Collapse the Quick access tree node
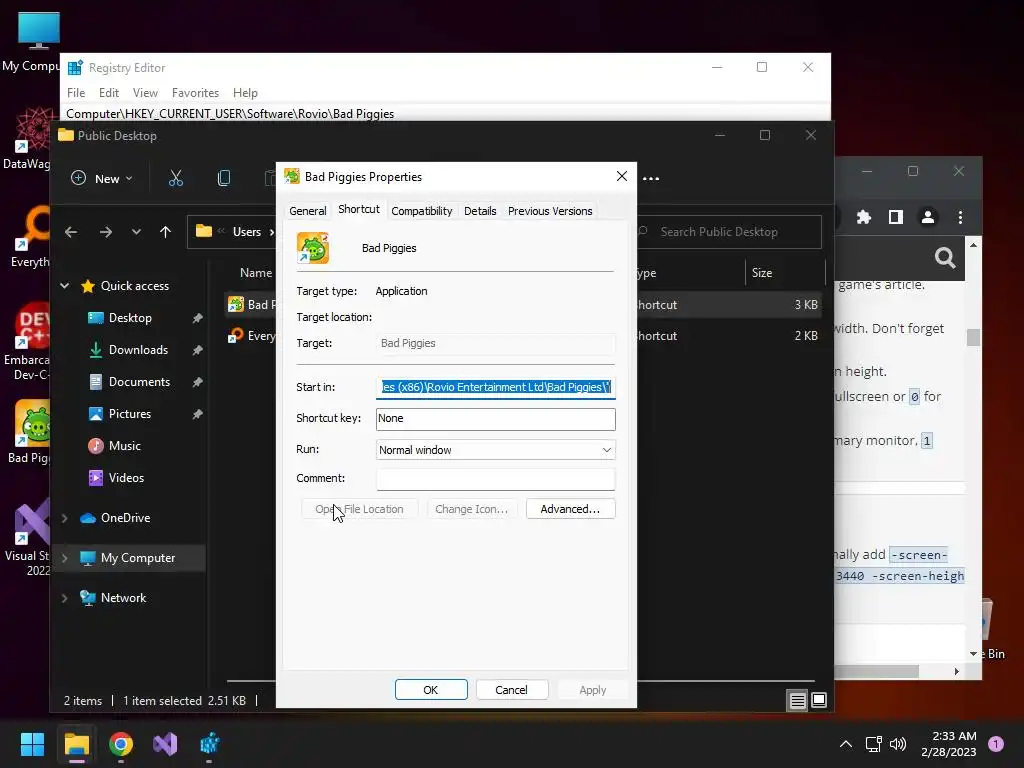The height and width of the screenshot is (768, 1024). pyautogui.click(x=65, y=285)
